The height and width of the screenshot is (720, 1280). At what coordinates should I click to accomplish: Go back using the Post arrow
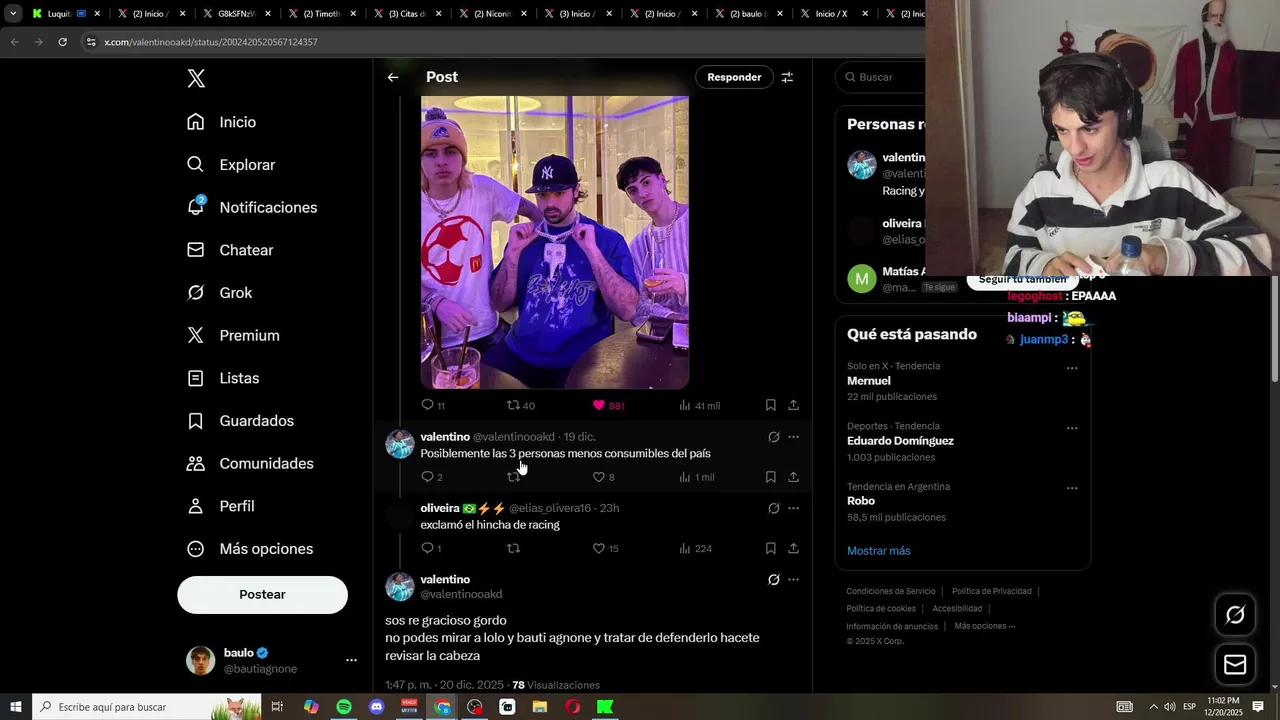(393, 77)
